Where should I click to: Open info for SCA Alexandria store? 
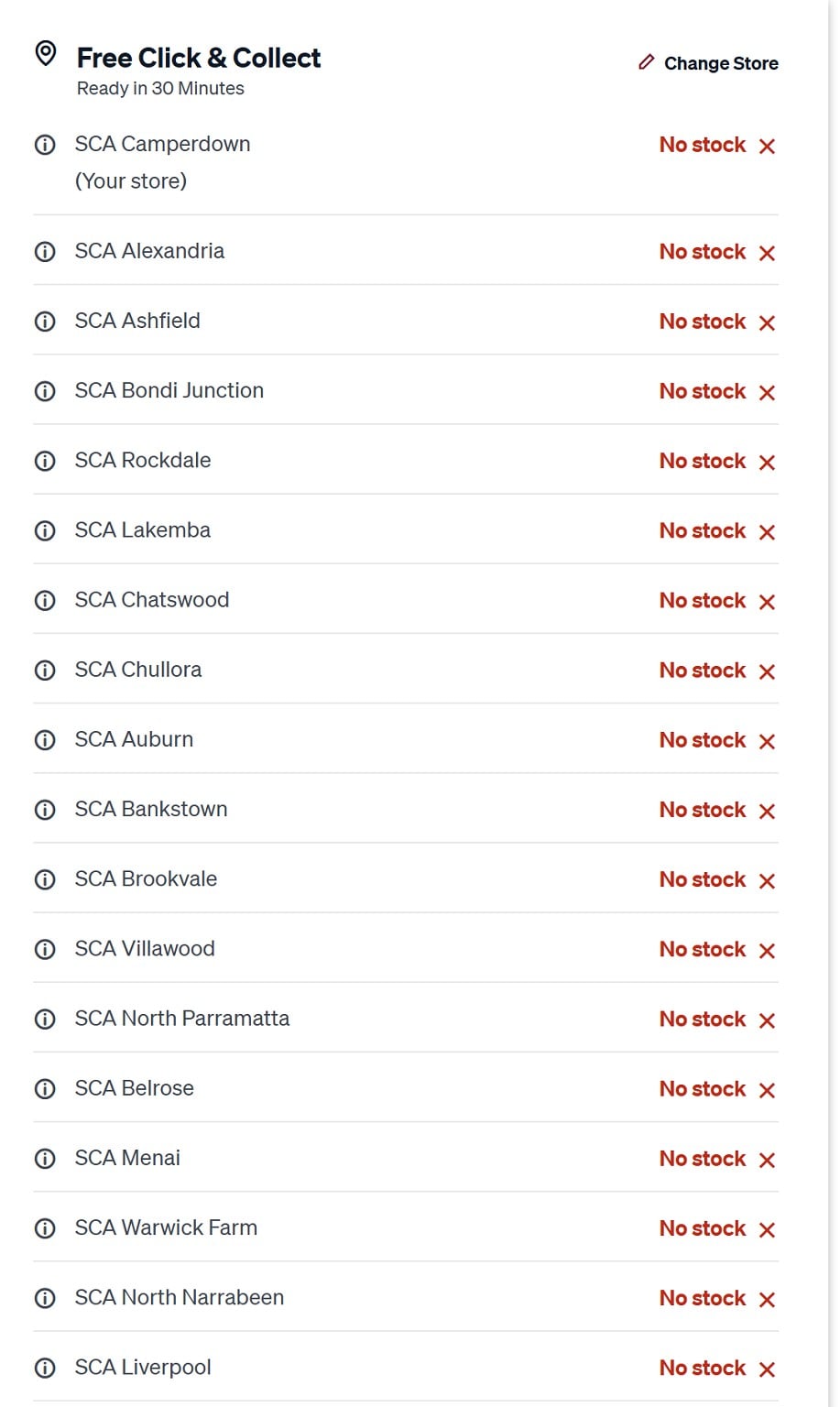(x=45, y=252)
